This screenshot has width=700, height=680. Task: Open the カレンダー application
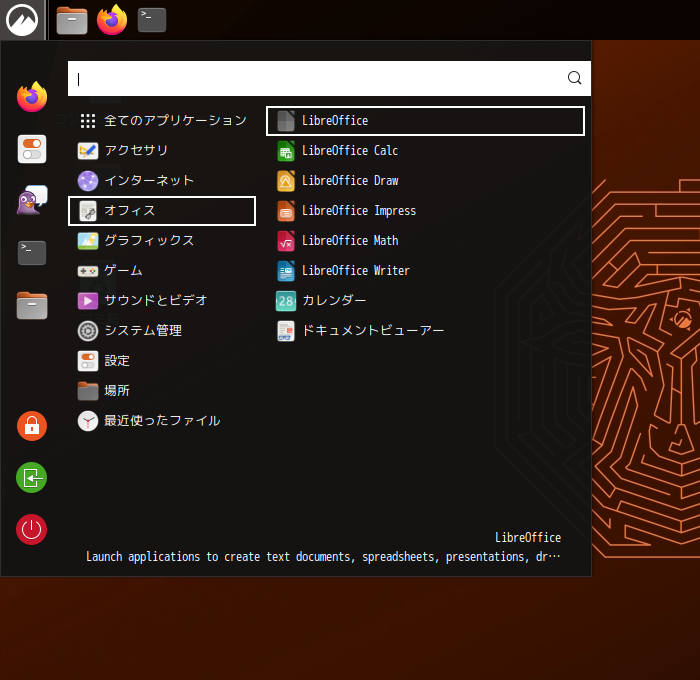coord(425,300)
